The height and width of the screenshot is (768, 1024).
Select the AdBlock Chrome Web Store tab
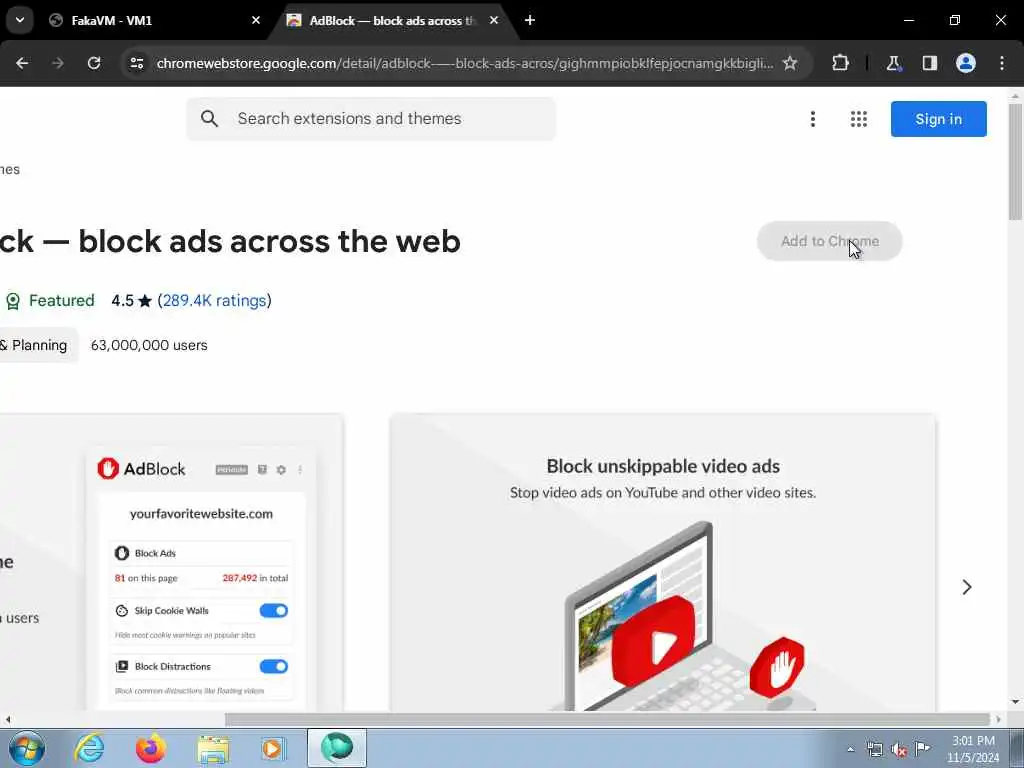click(392, 20)
